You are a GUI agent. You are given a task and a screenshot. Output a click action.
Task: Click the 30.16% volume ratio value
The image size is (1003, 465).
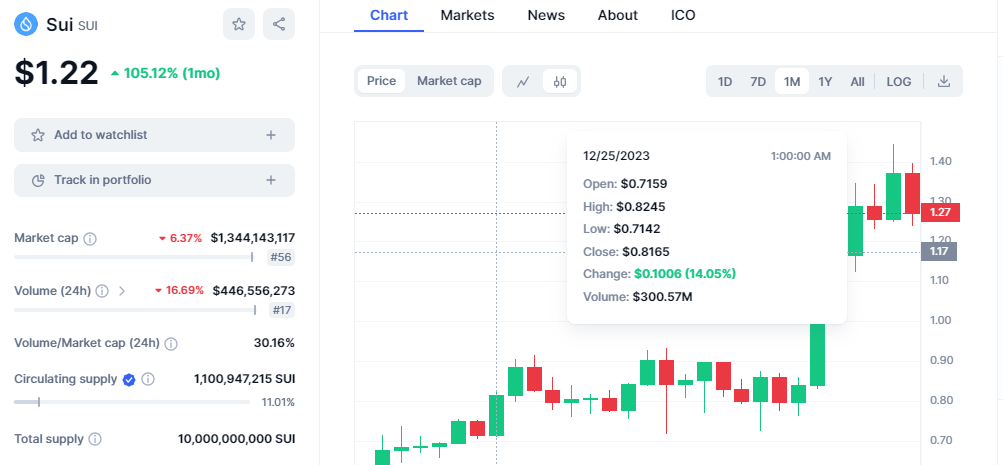[274, 343]
